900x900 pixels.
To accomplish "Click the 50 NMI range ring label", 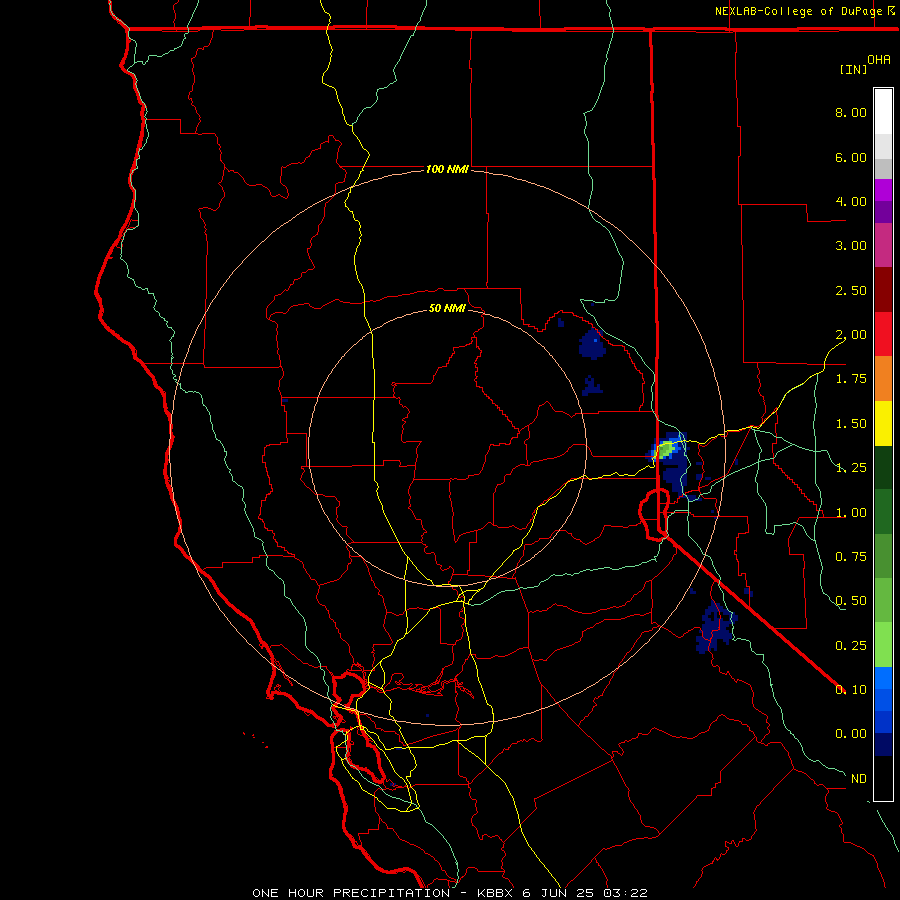I will pyautogui.click(x=447, y=308).
